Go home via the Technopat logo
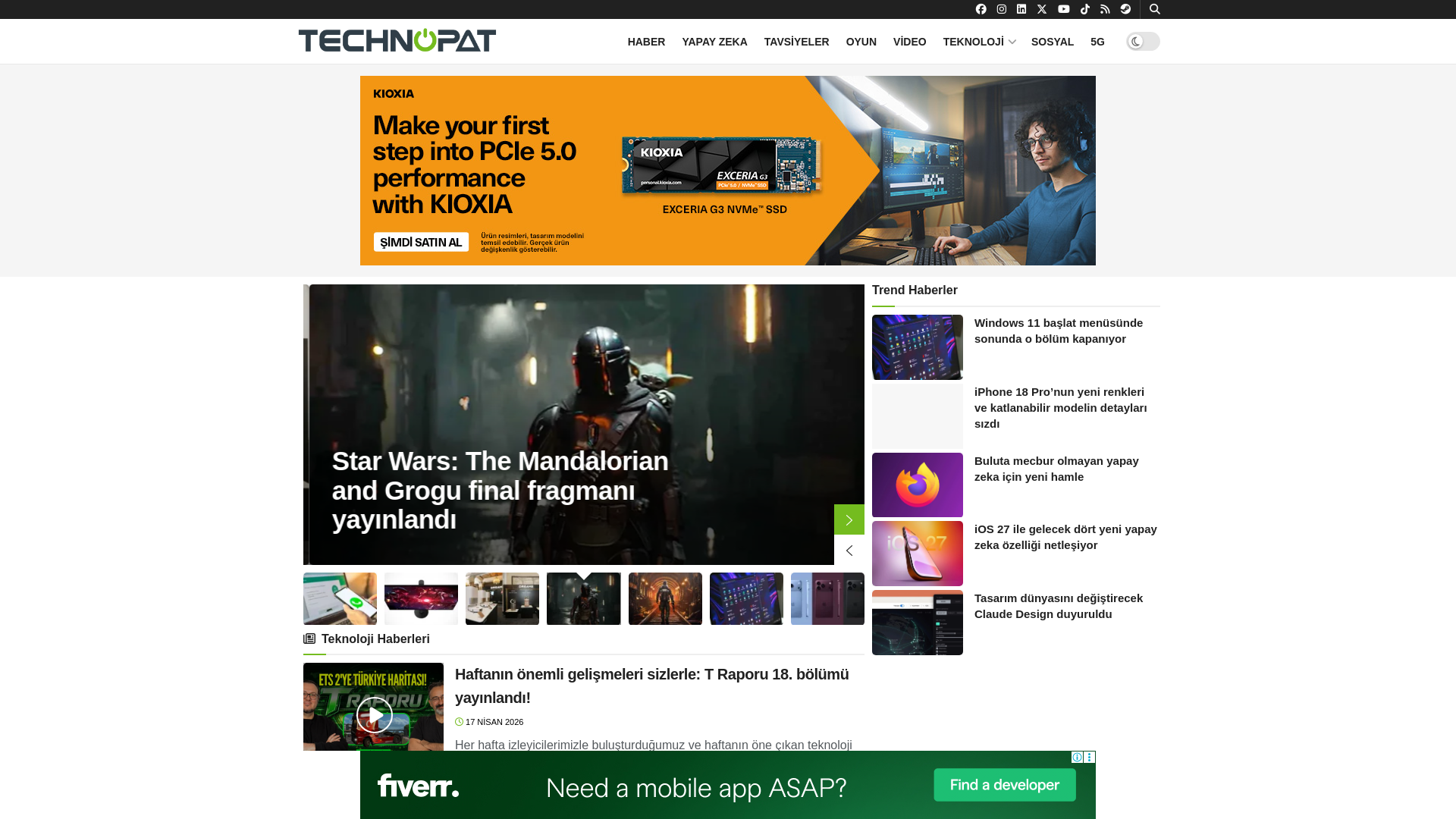 pos(397,40)
